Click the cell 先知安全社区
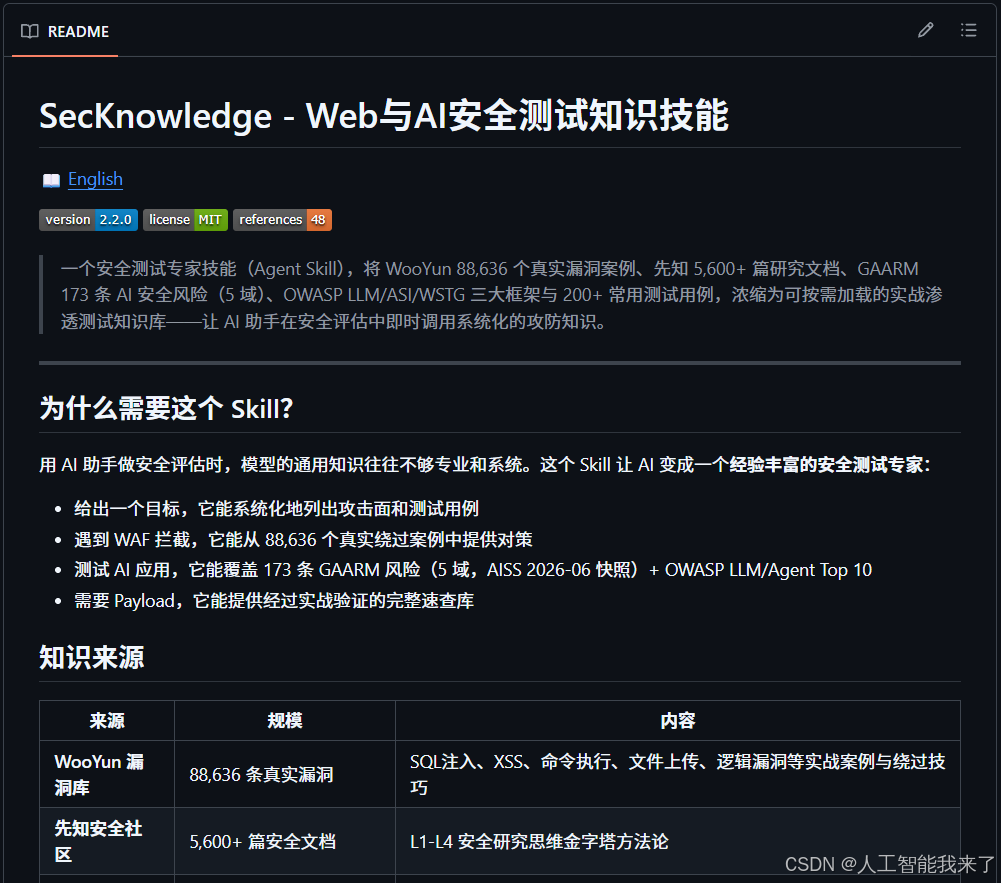1001x883 pixels. [107, 841]
